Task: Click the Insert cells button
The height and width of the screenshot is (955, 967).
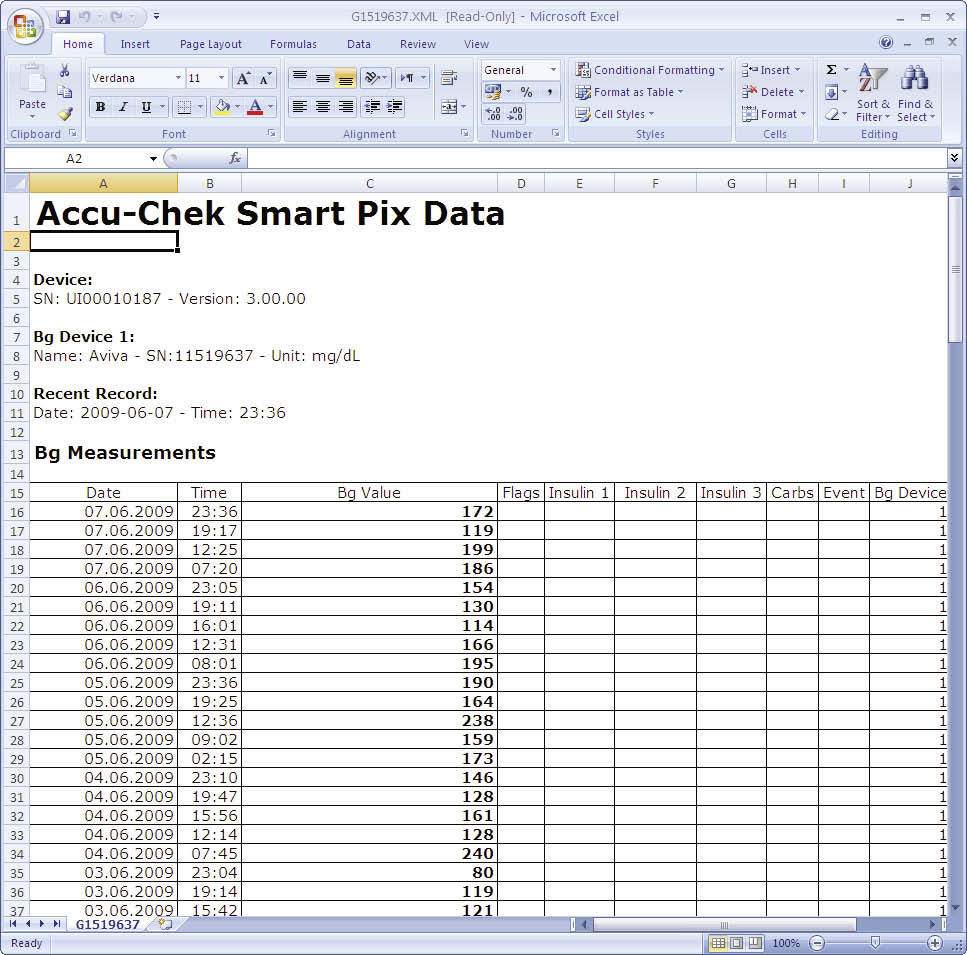Action: pyautogui.click(x=770, y=70)
